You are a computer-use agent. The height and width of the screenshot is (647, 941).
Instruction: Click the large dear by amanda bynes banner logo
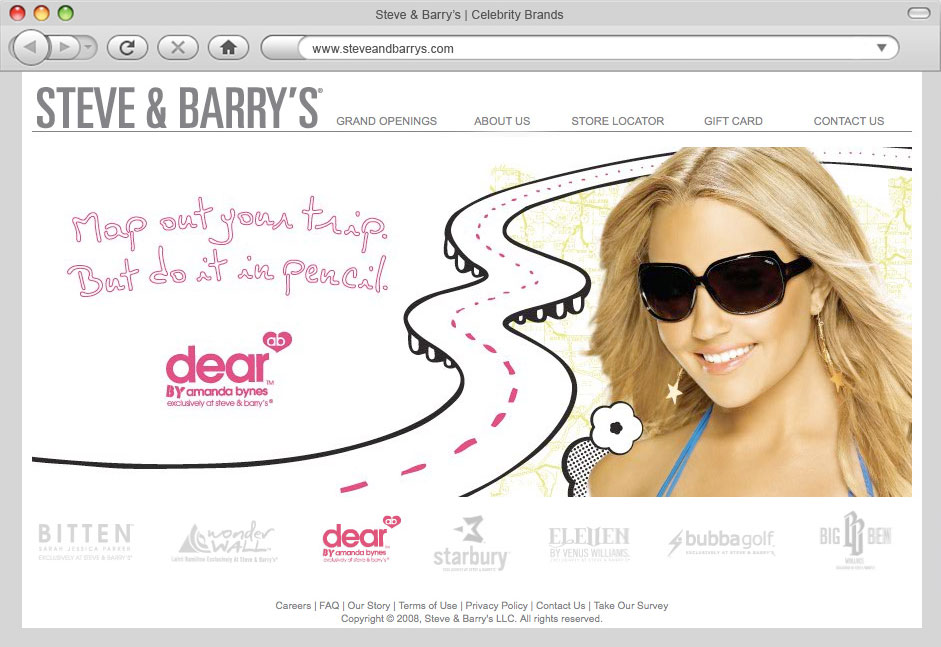[x=228, y=370]
